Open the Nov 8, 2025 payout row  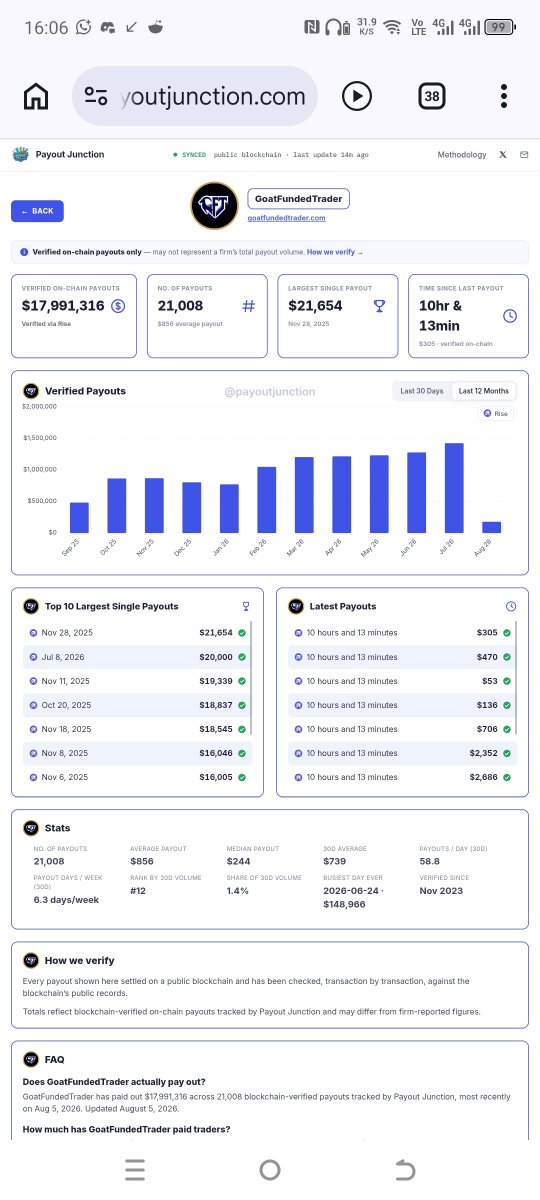(137, 753)
